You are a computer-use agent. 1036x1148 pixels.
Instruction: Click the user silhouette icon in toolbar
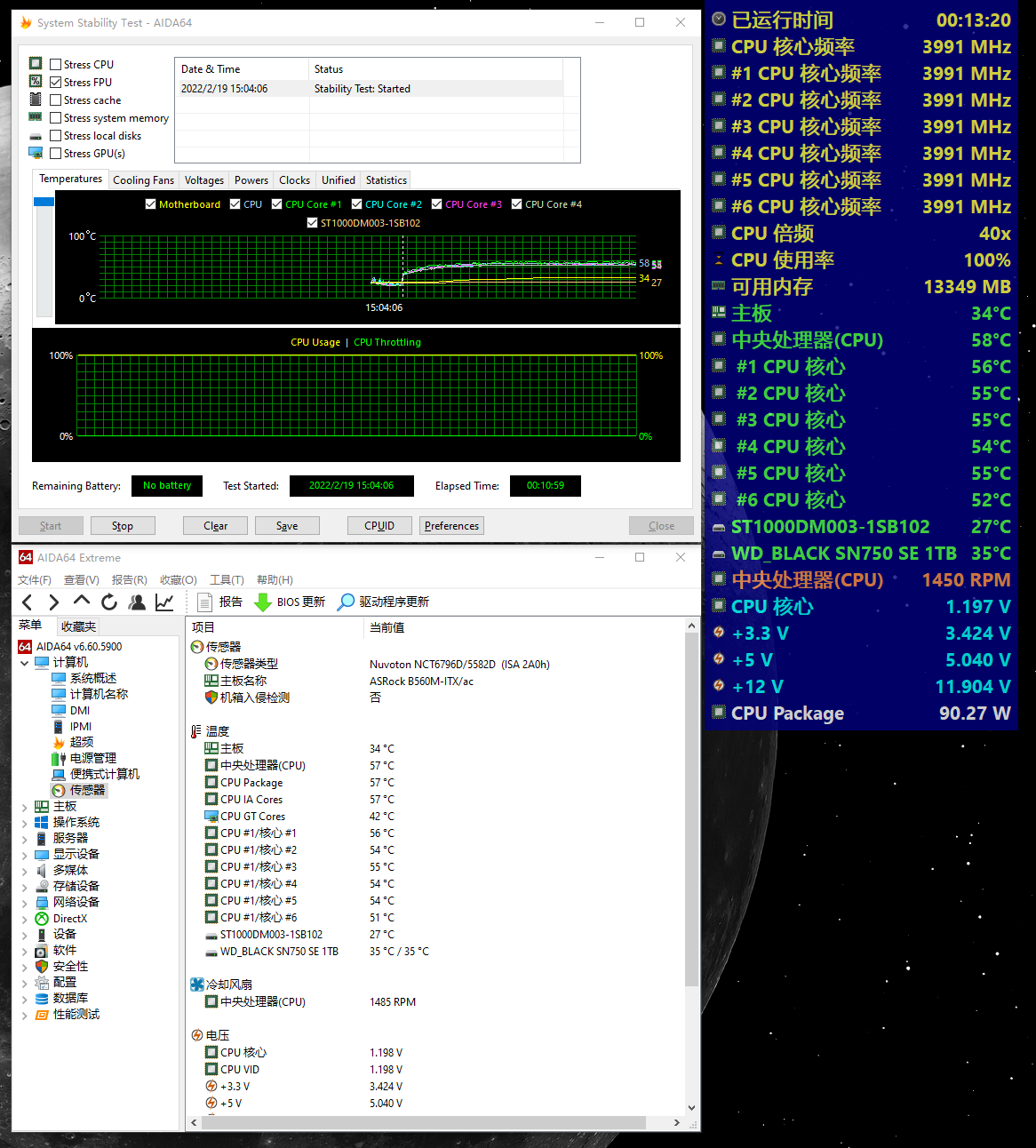click(137, 602)
